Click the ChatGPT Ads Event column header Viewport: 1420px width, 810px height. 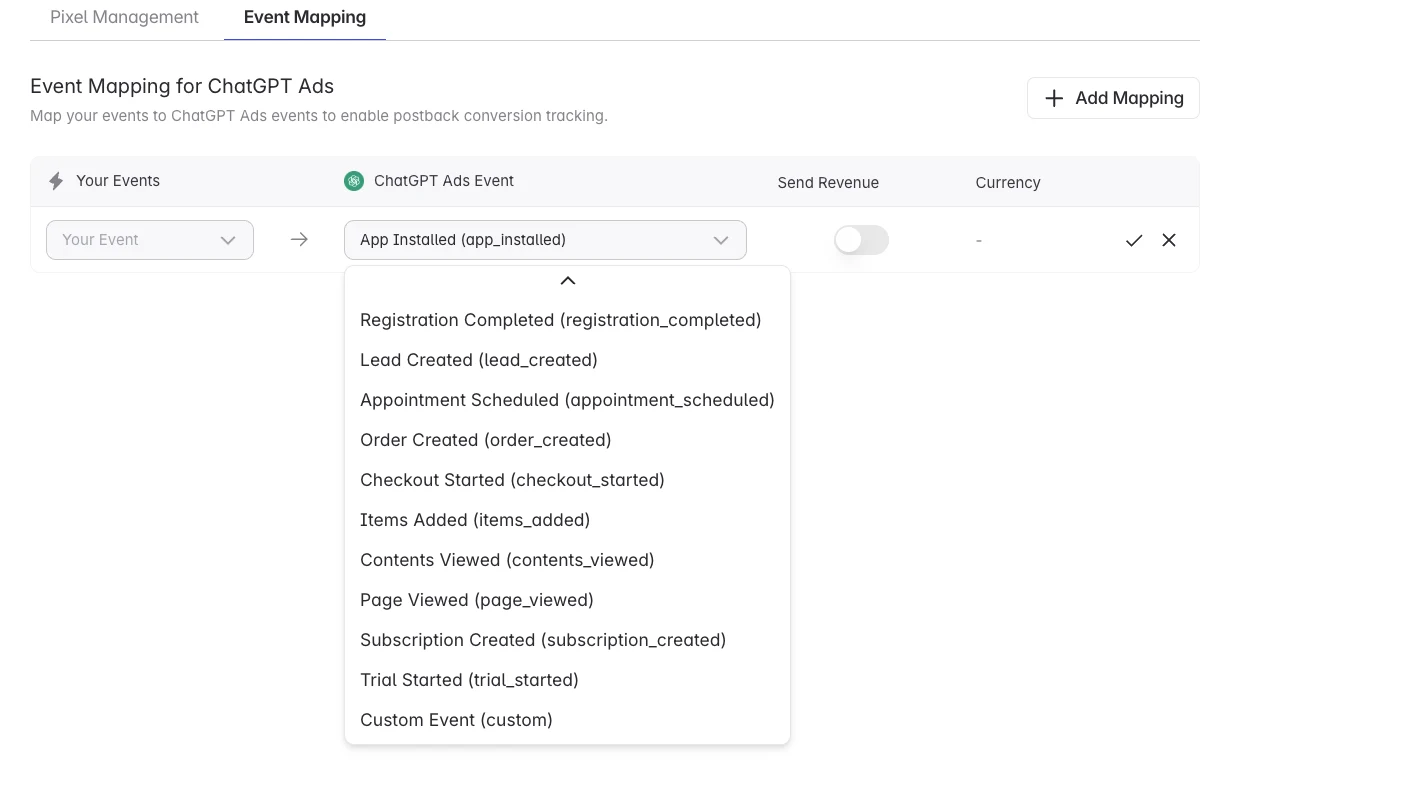(444, 181)
